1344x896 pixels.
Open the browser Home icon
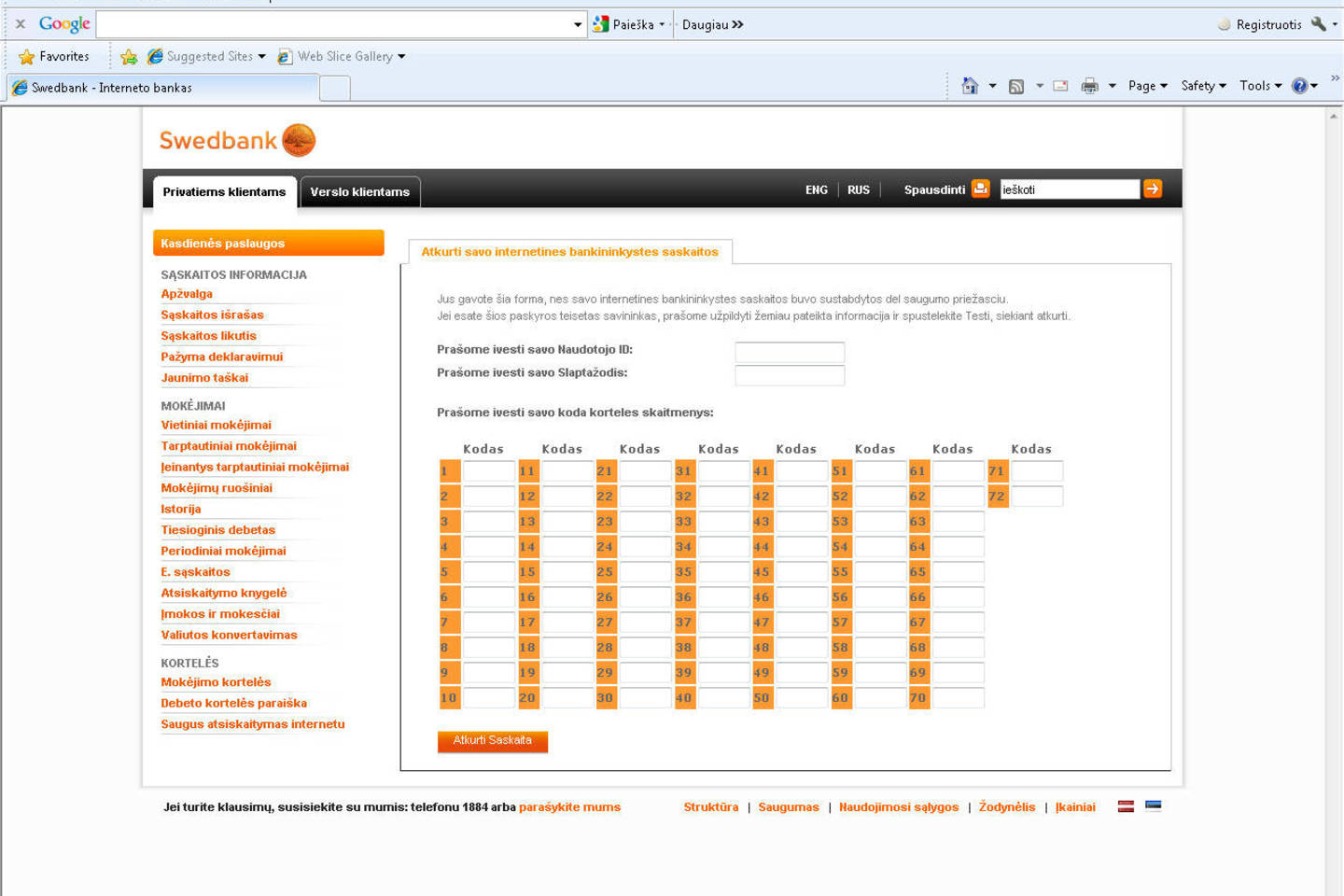click(970, 86)
